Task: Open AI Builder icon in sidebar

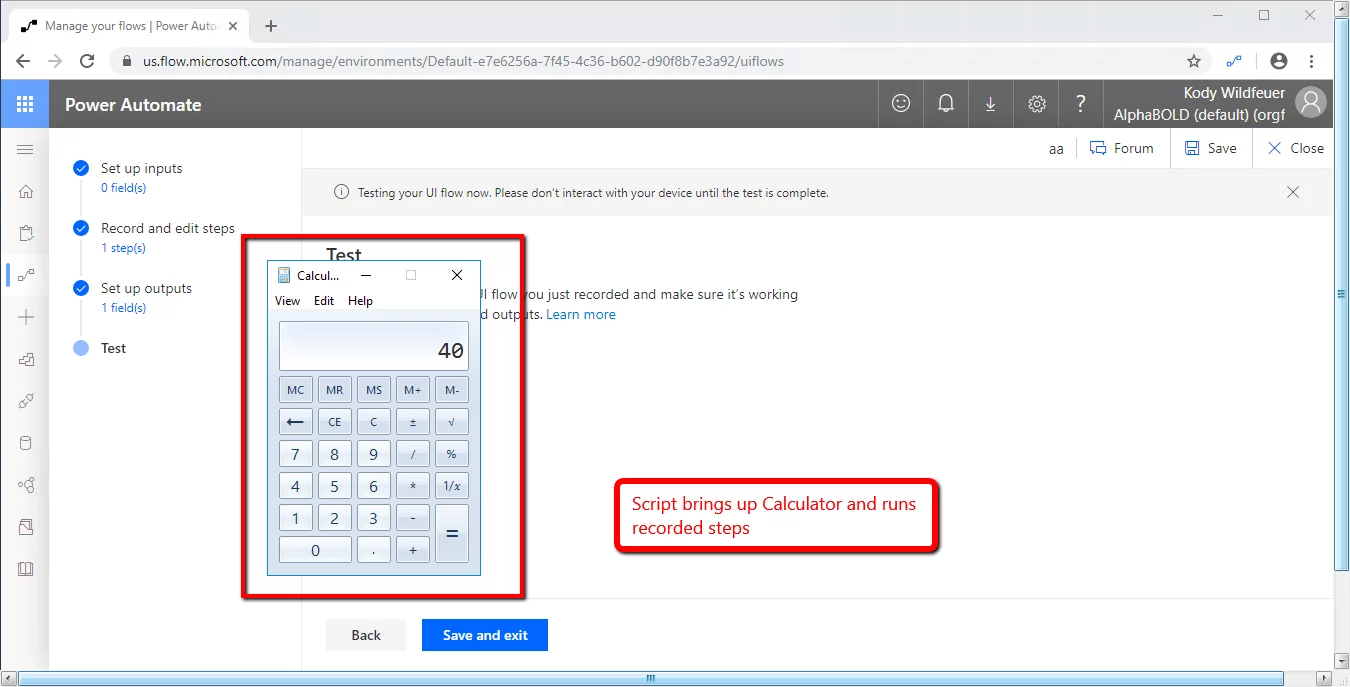Action: click(x=26, y=485)
